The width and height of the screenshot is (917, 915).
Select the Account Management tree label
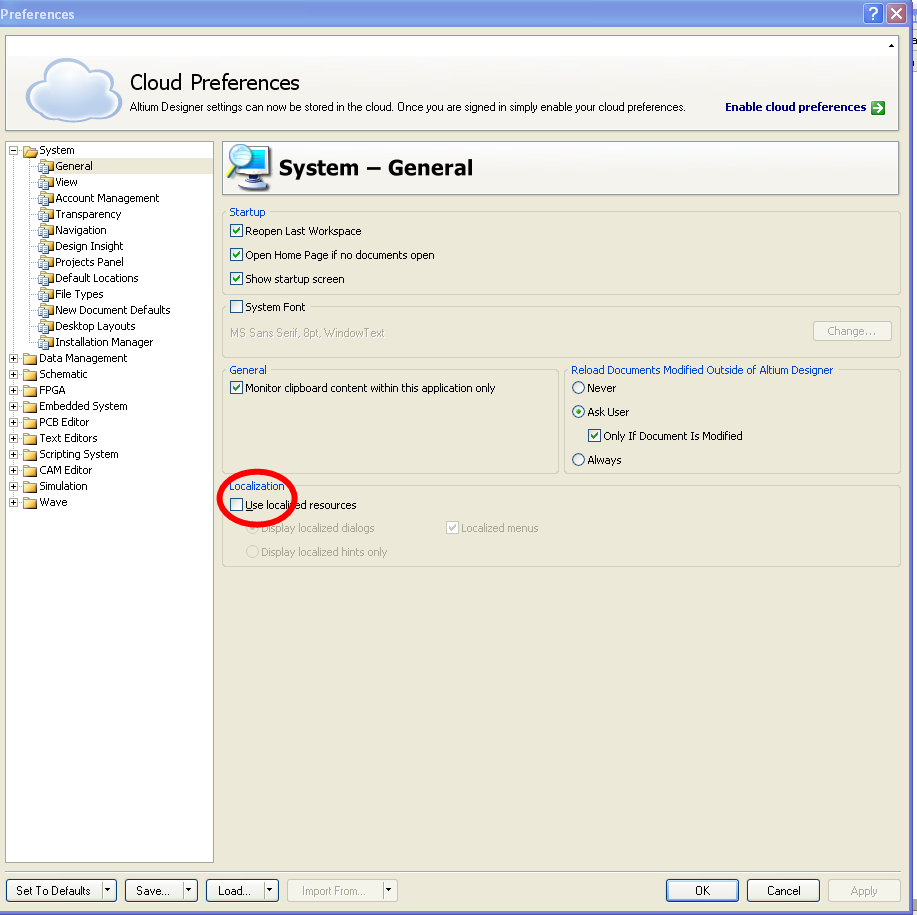point(107,198)
